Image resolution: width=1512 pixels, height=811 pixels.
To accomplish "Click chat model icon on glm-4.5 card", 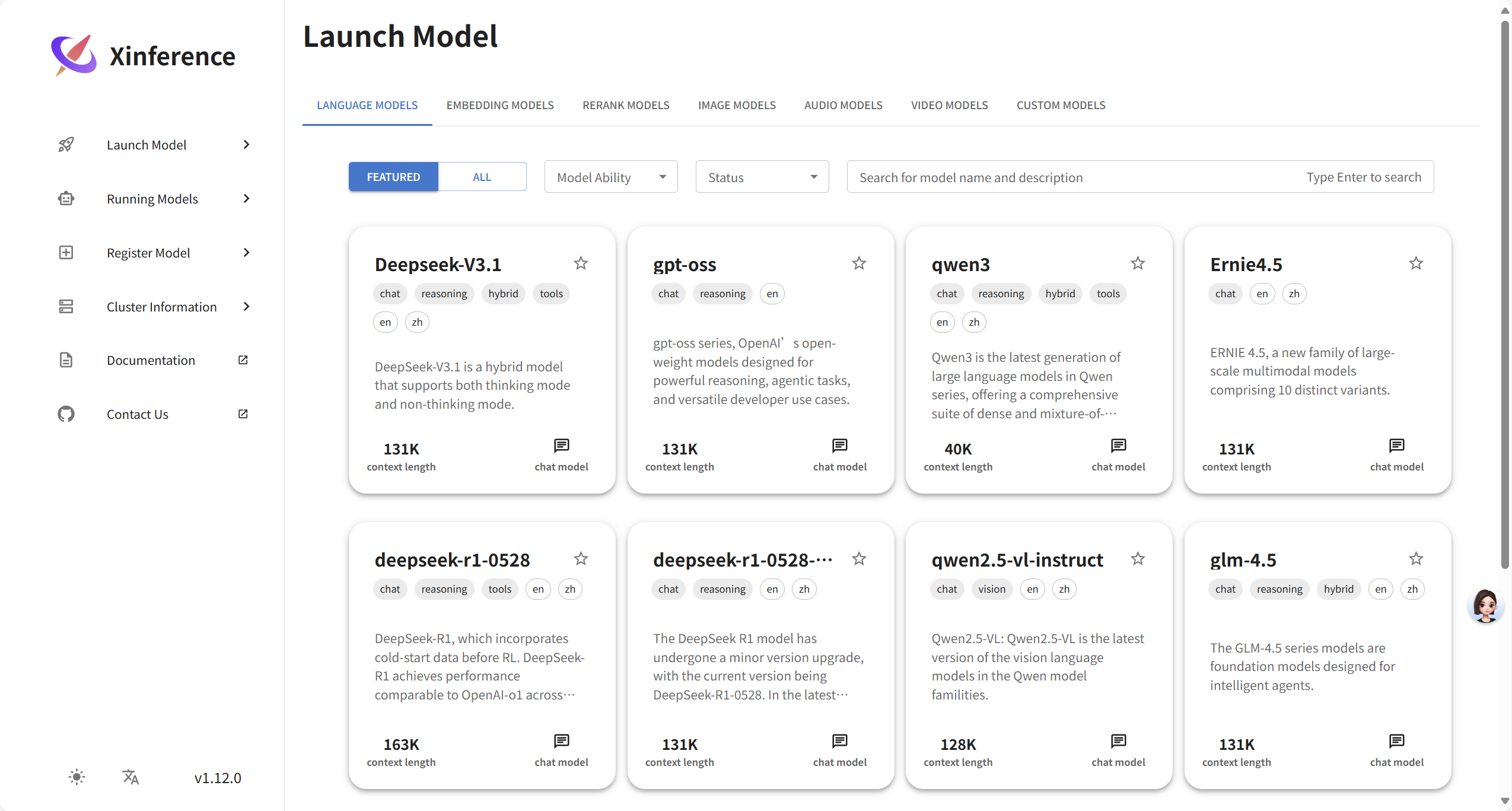I will tap(1397, 741).
